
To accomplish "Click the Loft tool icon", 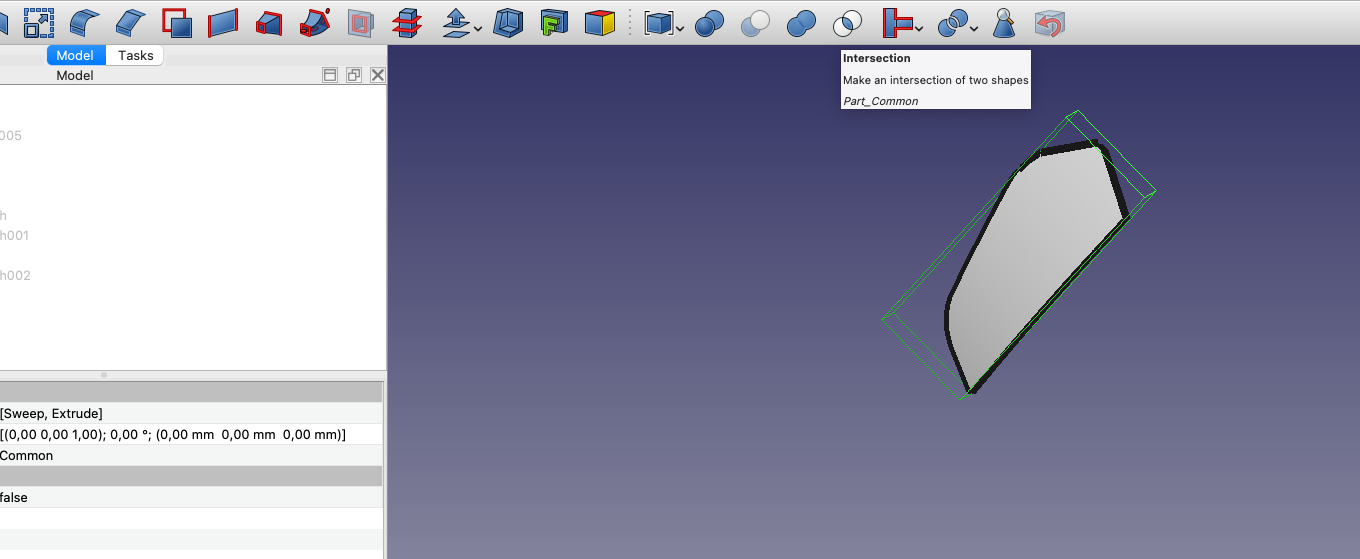I will click(269, 22).
